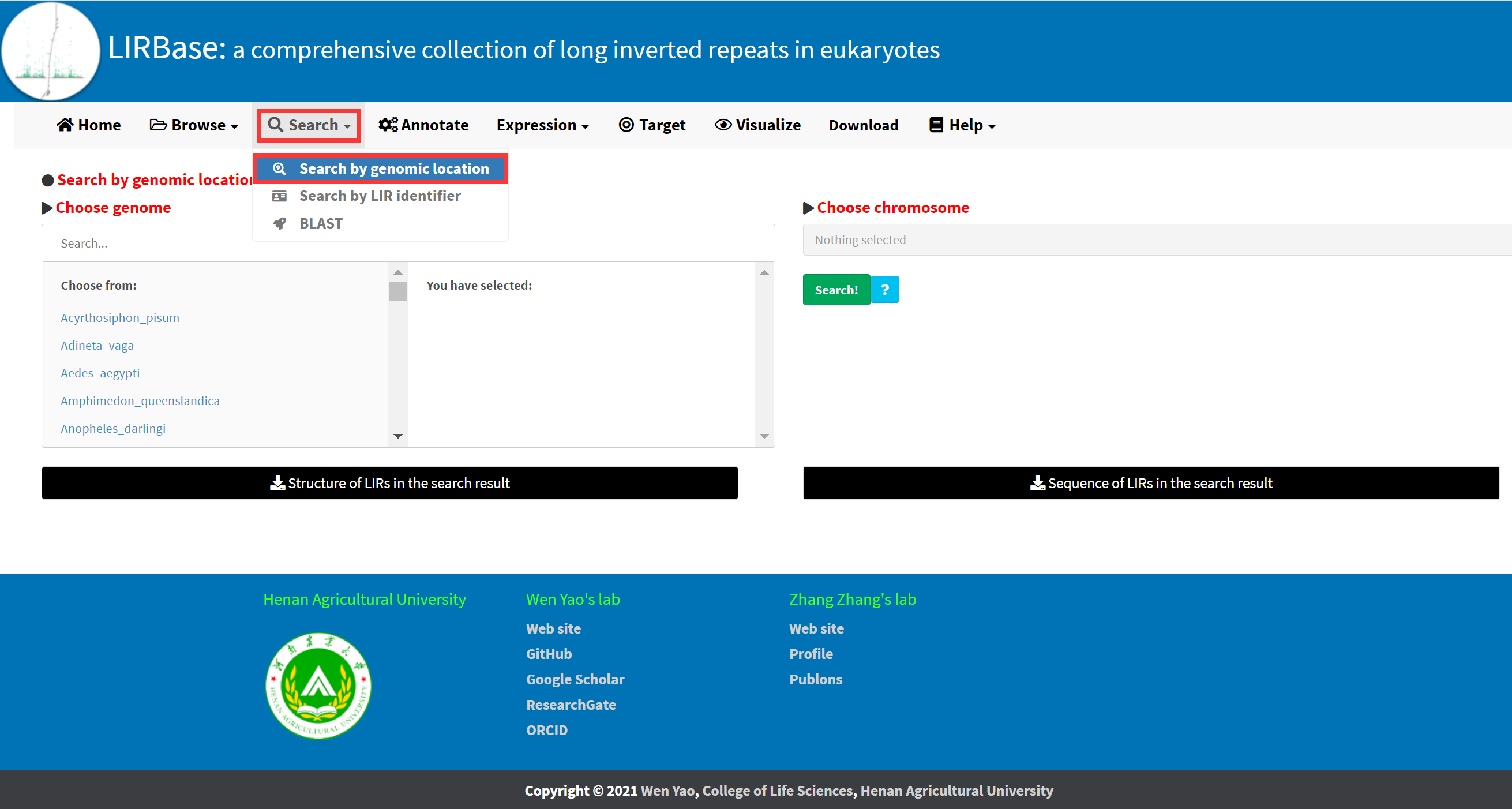Open the Help dropdown menu
Image resolution: width=1512 pixels, height=809 pixels.
click(x=962, y=125)
